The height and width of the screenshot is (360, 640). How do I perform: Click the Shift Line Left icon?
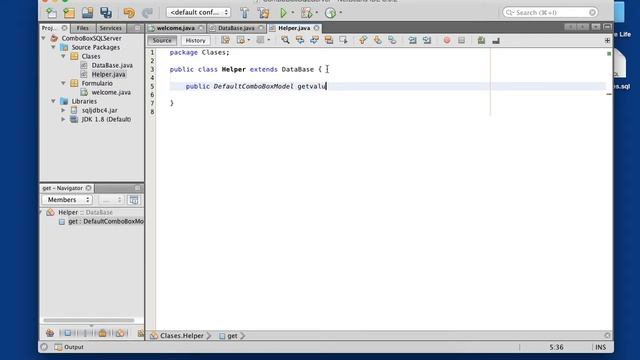(412, 40)
